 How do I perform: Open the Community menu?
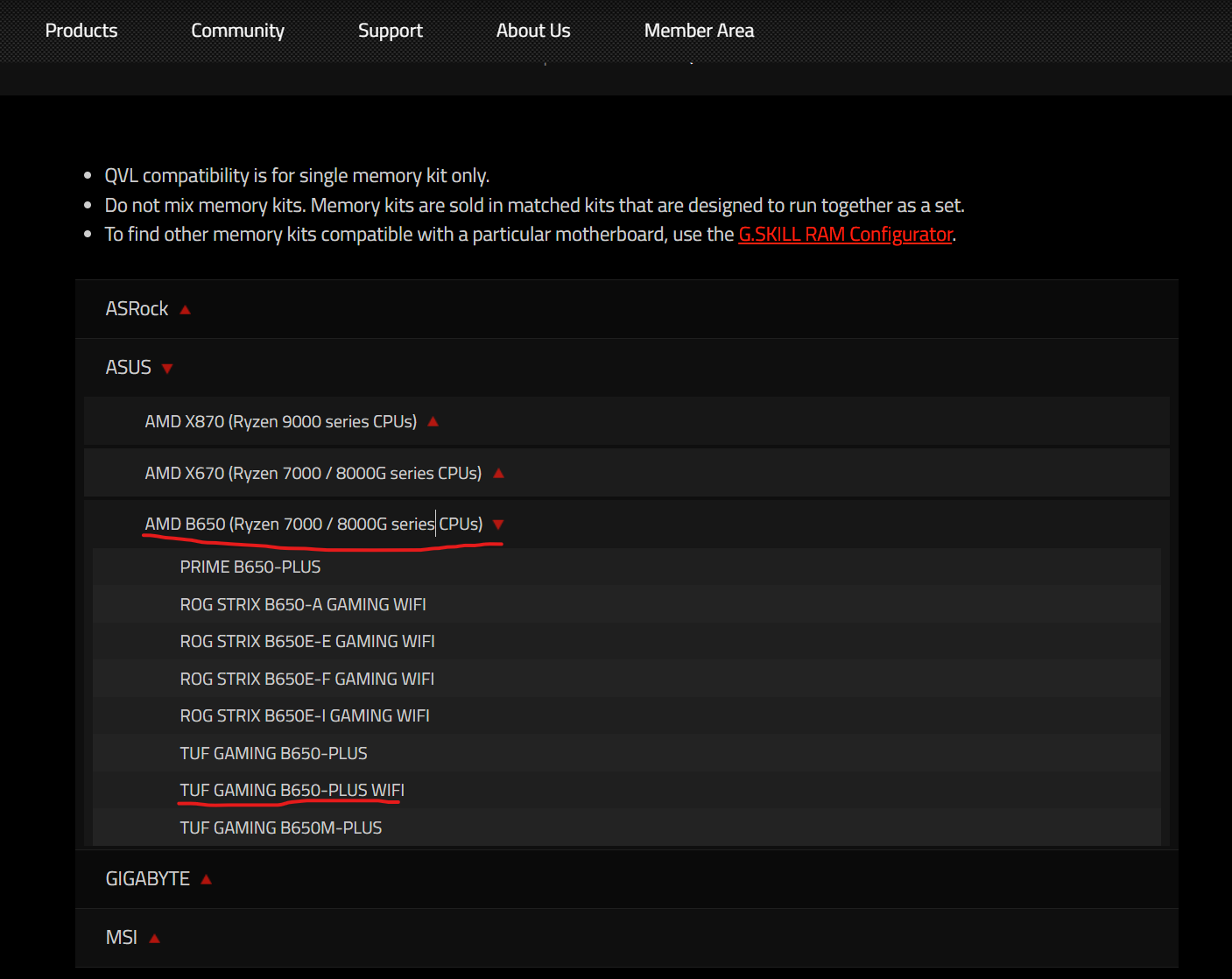(237, 31)
